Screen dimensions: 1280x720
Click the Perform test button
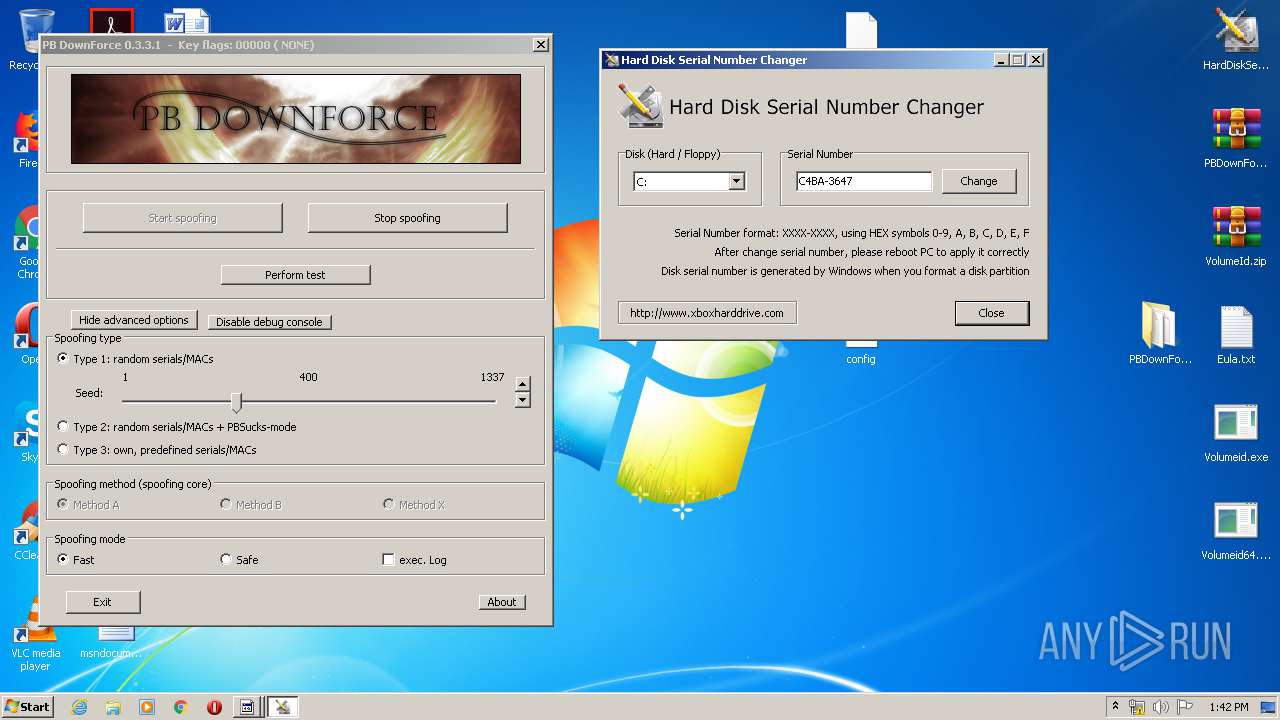click(295, 275)
